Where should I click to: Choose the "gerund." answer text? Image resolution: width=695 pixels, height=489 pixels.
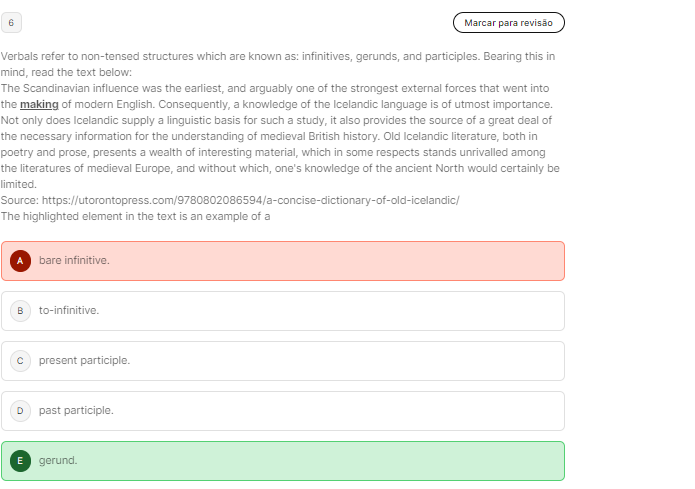[58, 461]
